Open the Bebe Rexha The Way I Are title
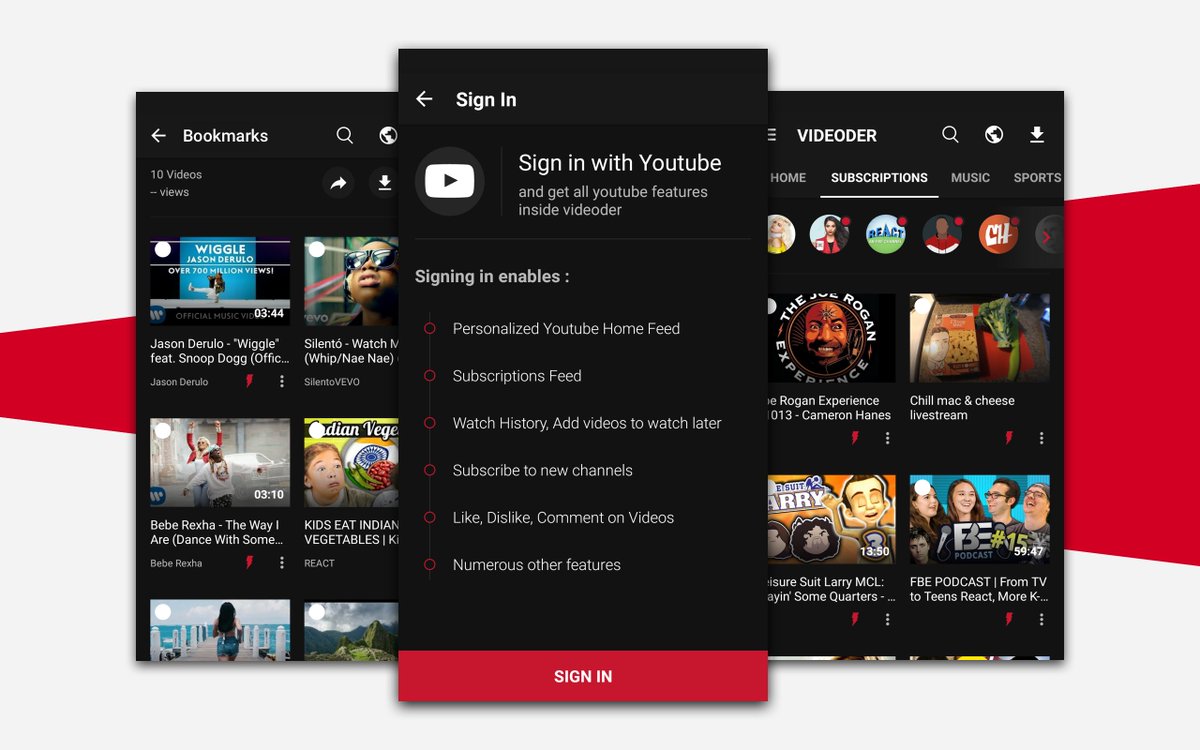Viewport: 1200px width, 750px height. pos(216,532)
